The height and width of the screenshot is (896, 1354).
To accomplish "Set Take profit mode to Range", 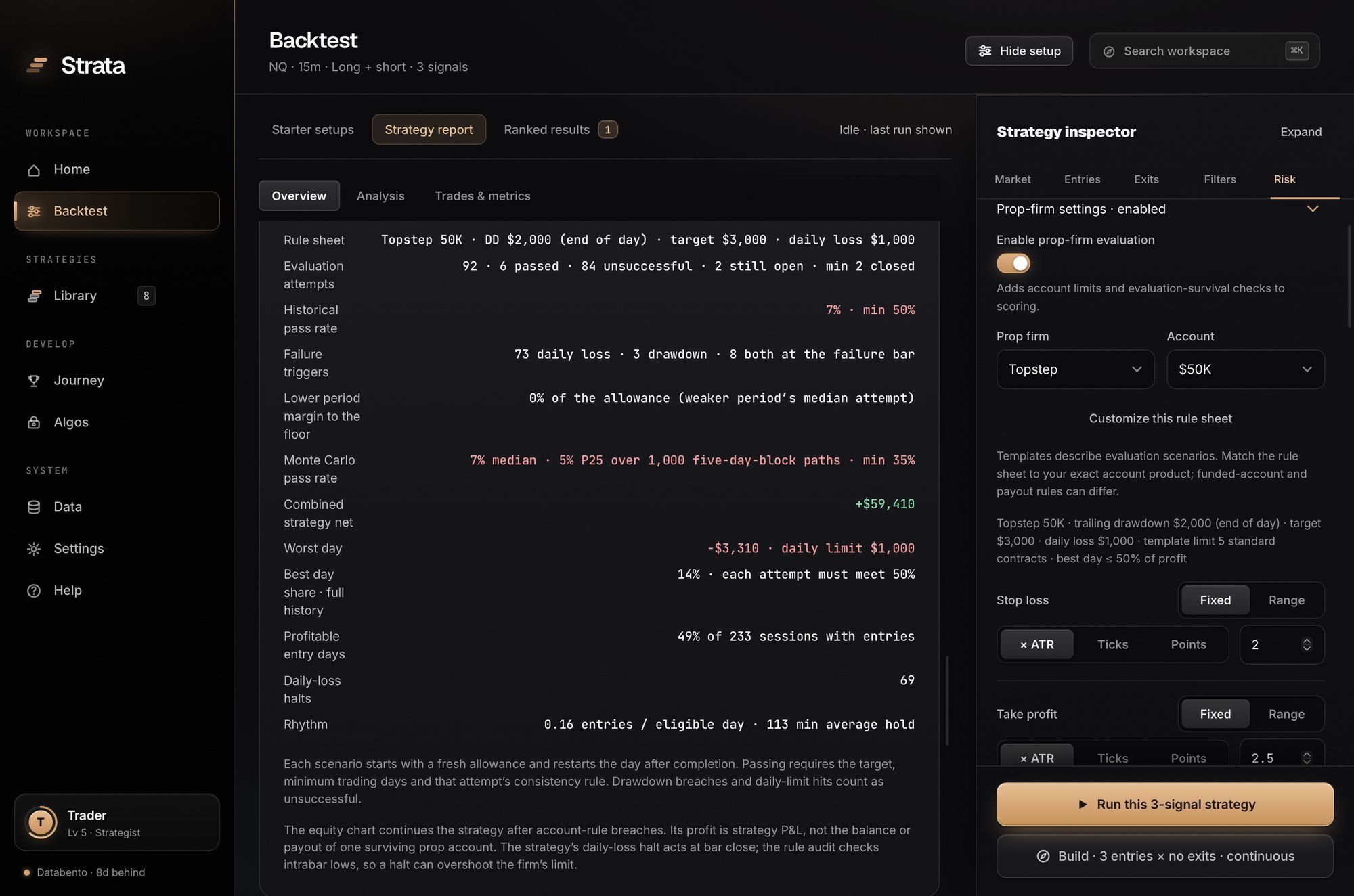I will click(x=1286, y=714).
